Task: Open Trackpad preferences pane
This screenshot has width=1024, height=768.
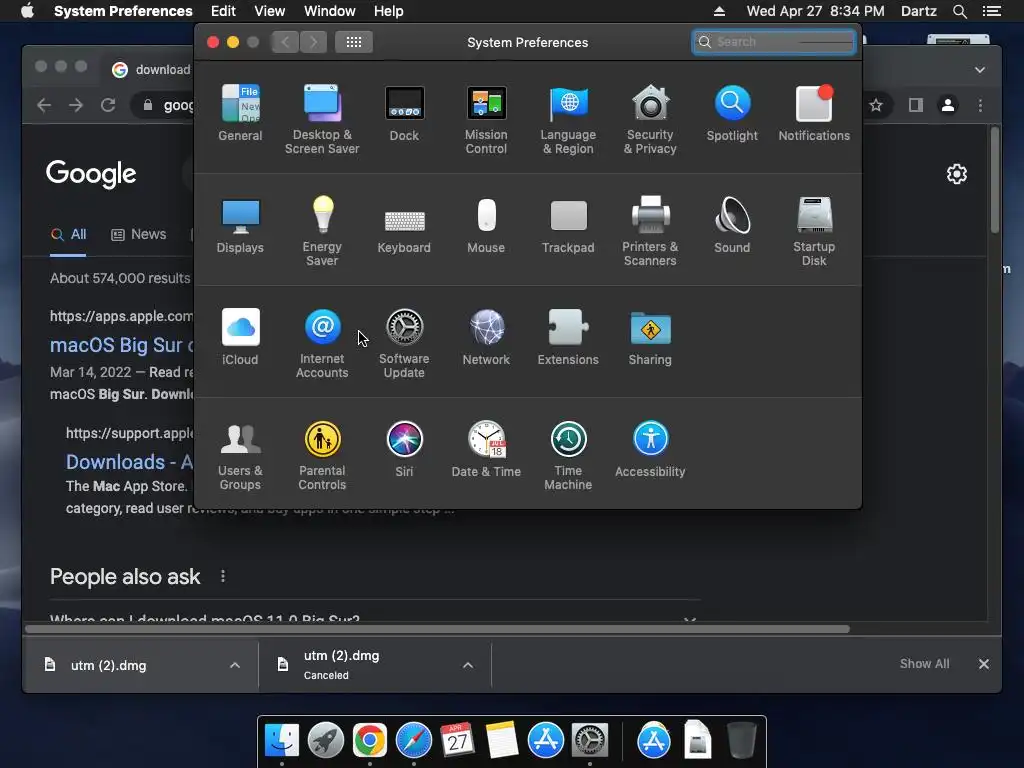Action: click(568, 225)
